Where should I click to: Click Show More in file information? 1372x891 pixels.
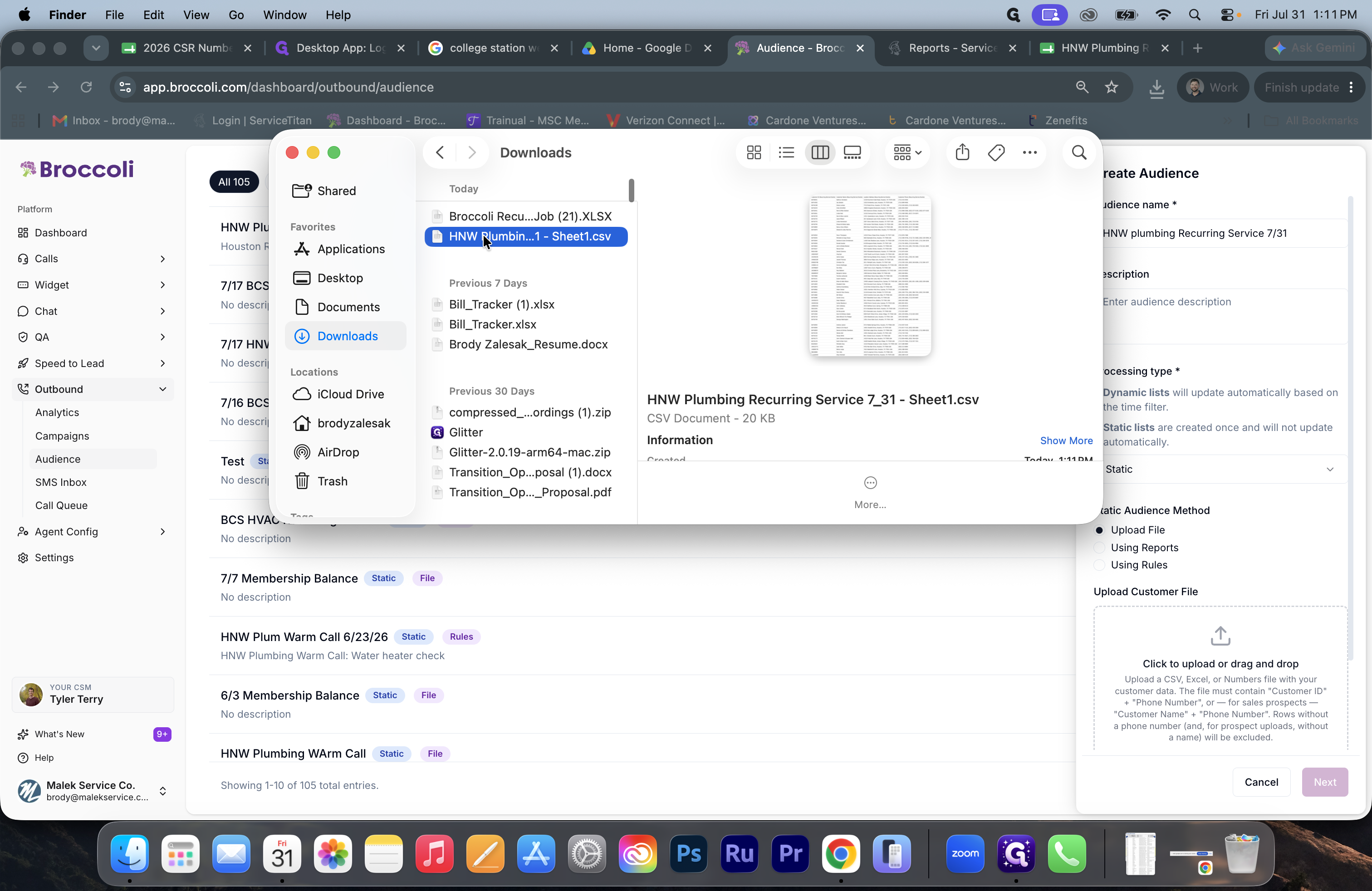click(x=1066, y=441)
